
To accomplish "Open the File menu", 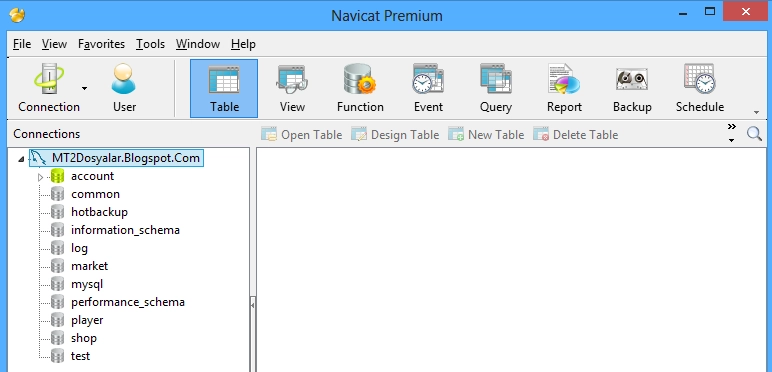I will pos(22,44).
